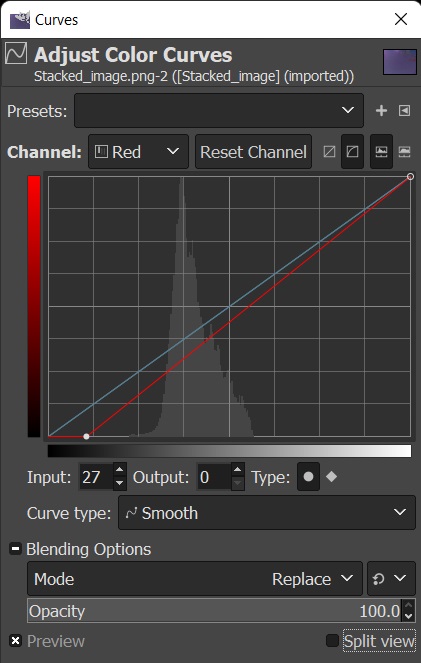Viewport: 421px width, 663px height.
Task: Open the Channel dropdown showing Red
Action: [138, 151]
